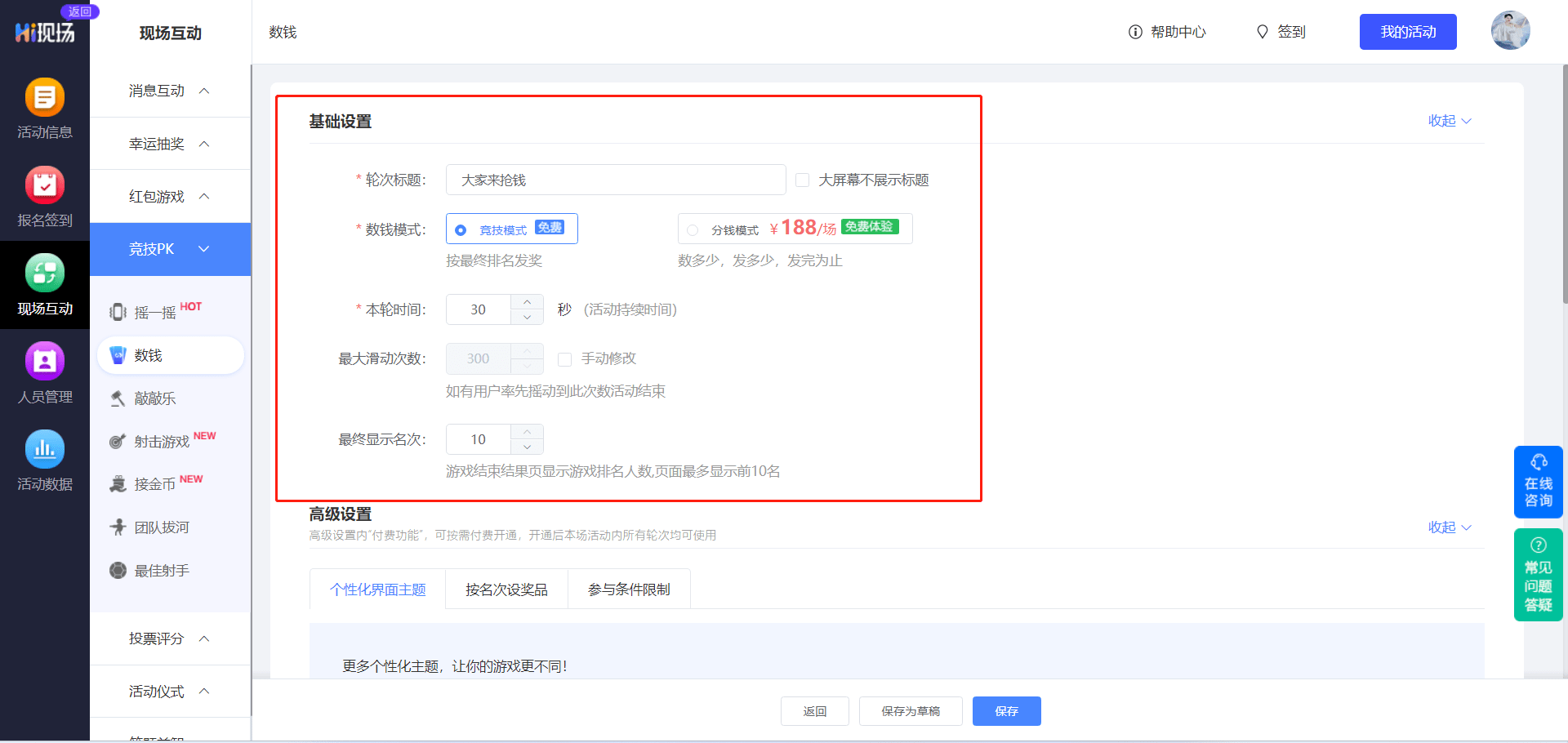Expand the 消息互动 menu group
Screen dimensions: 1568x743
pyautogui.click(x=170, y=91)
